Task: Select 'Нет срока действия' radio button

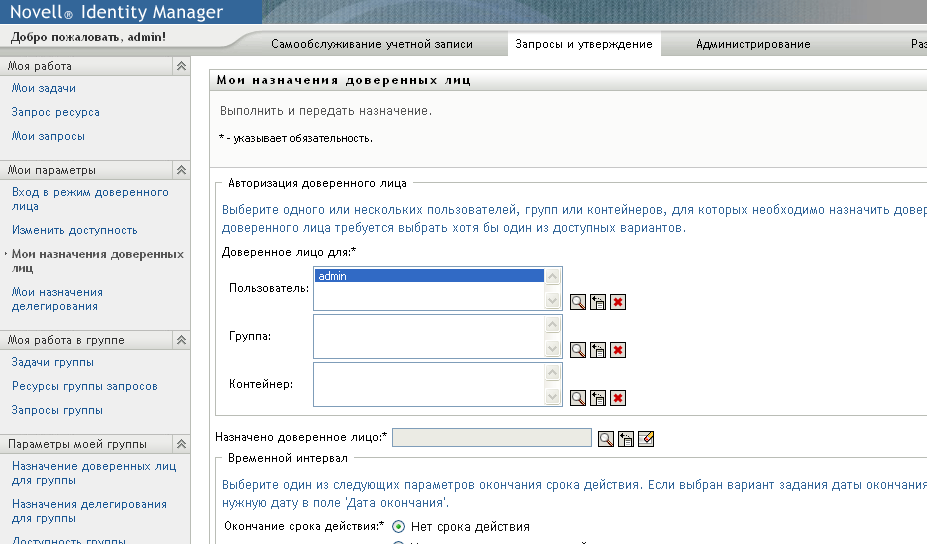Action: click(398, 527)
